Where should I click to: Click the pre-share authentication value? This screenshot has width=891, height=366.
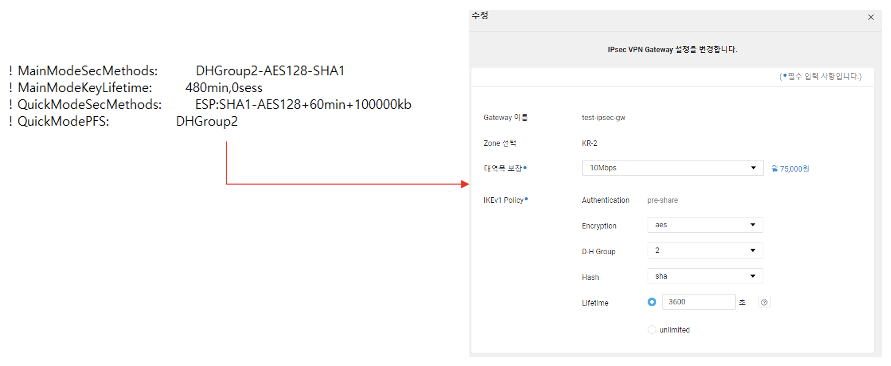click(663, 200)
